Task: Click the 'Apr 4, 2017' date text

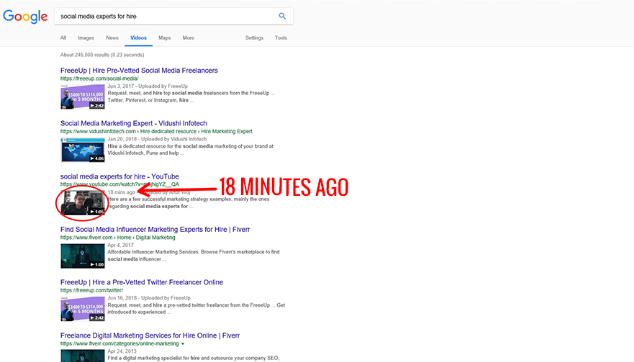Action: click(x=120, y=245)
